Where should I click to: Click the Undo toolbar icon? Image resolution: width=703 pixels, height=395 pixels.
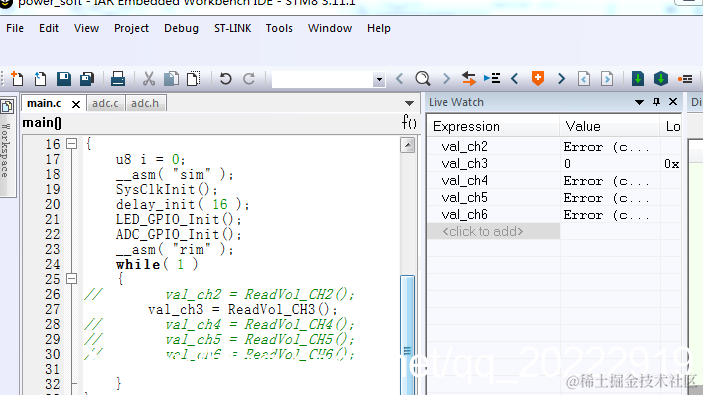[x=226, y=79]
